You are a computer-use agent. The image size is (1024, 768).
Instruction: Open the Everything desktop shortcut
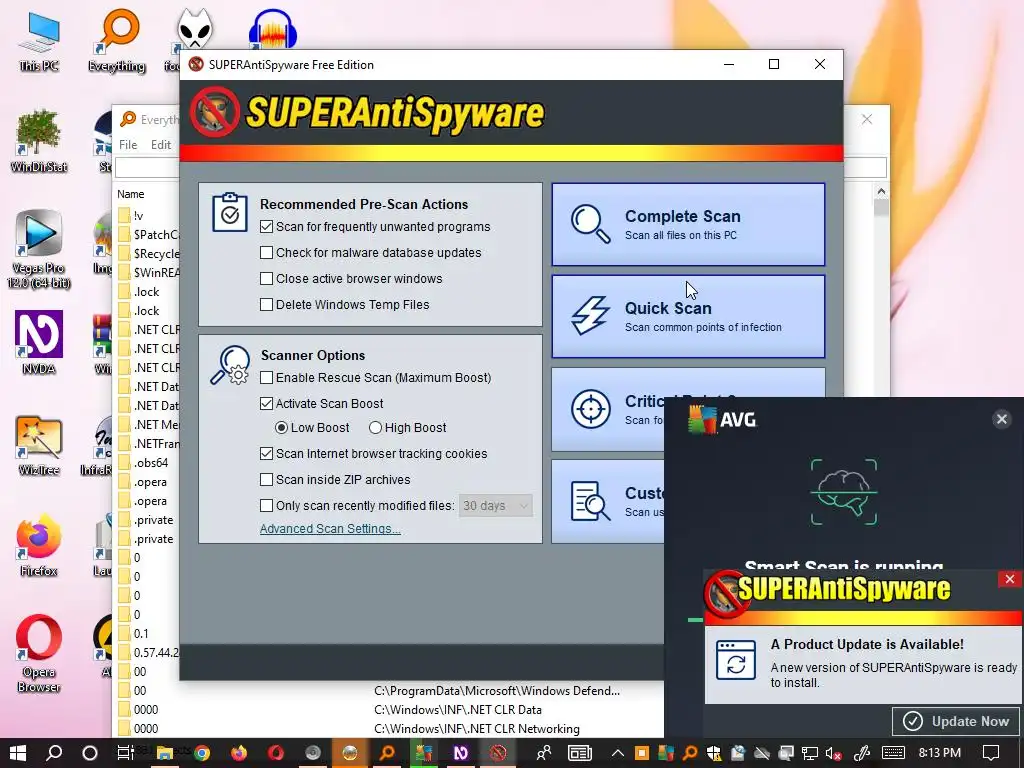pos(116,40)
